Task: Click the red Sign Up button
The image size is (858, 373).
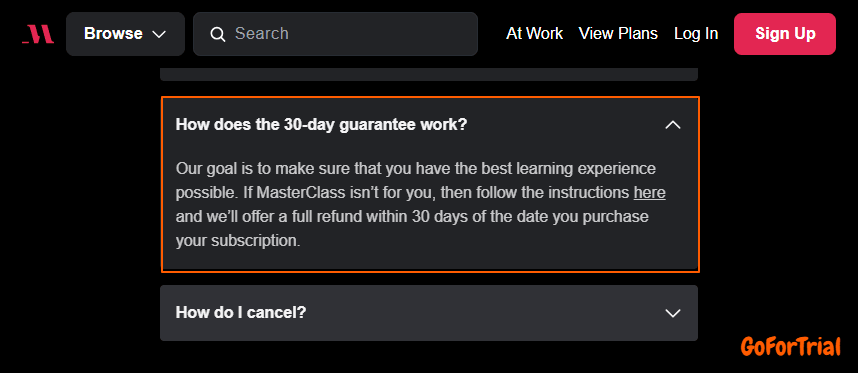Action: point(785,34)
